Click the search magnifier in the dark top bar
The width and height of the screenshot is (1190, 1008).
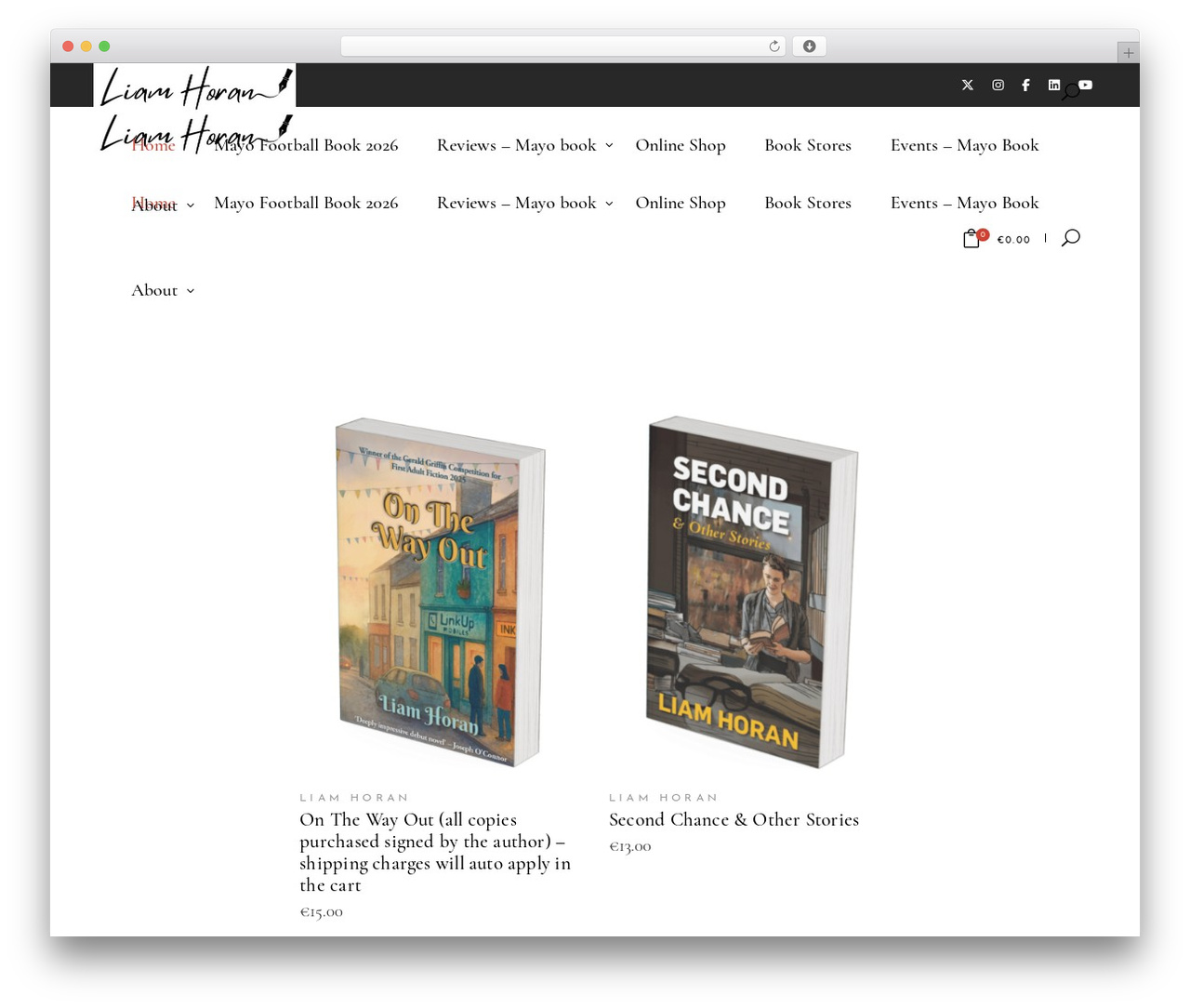click(x=1070, y=92)
